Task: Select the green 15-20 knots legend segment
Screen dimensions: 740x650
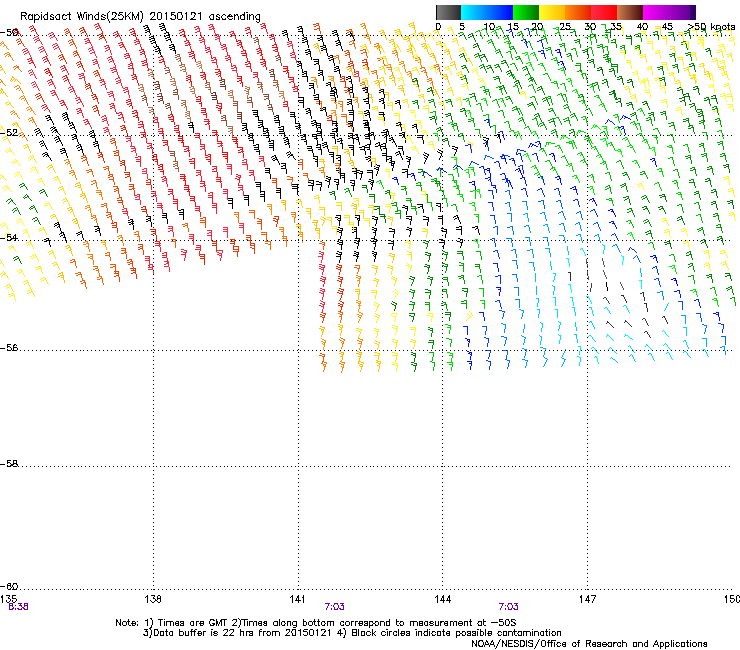Action: [x=526, y=12]
